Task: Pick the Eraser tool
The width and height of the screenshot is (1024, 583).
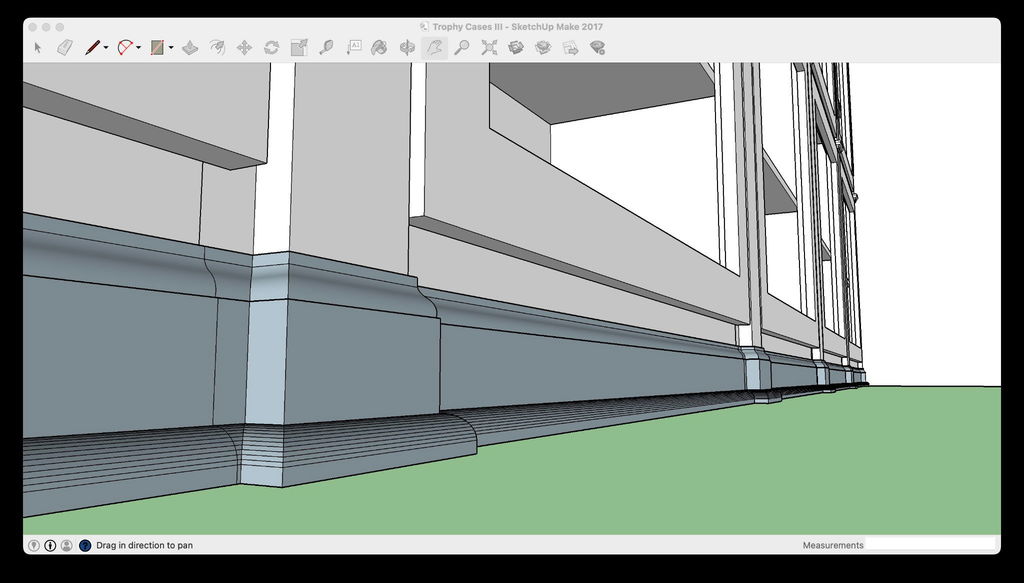Action: point(65,47)
